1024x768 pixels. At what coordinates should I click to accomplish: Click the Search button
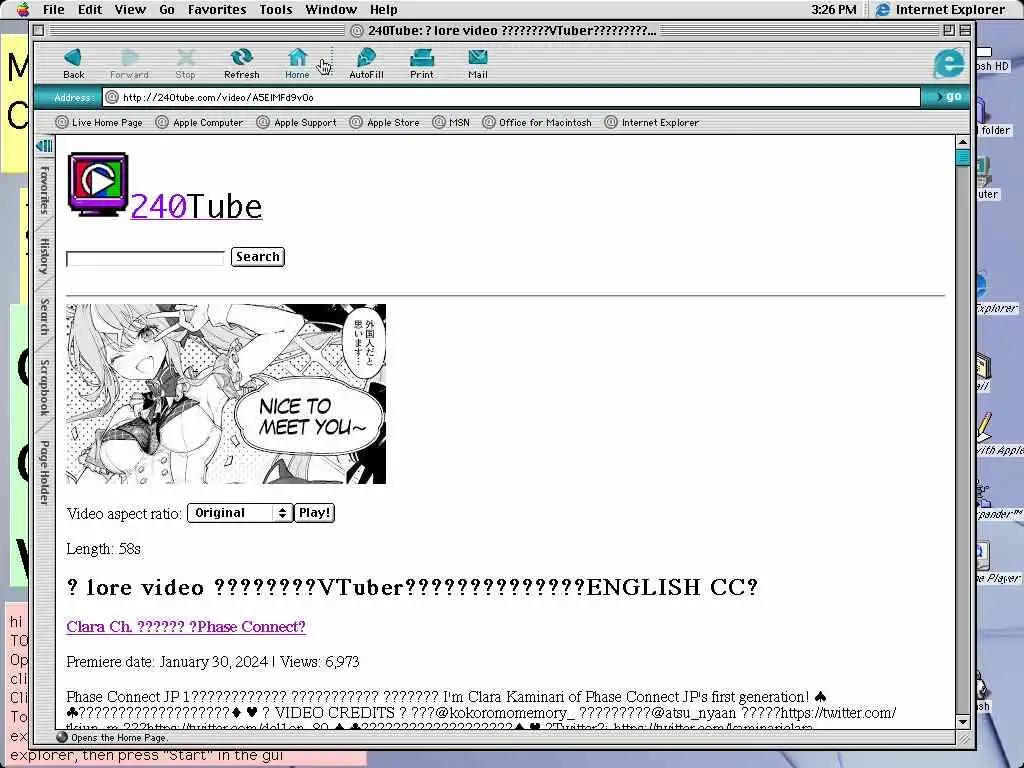pyautogui.click(x=258, y=257)
